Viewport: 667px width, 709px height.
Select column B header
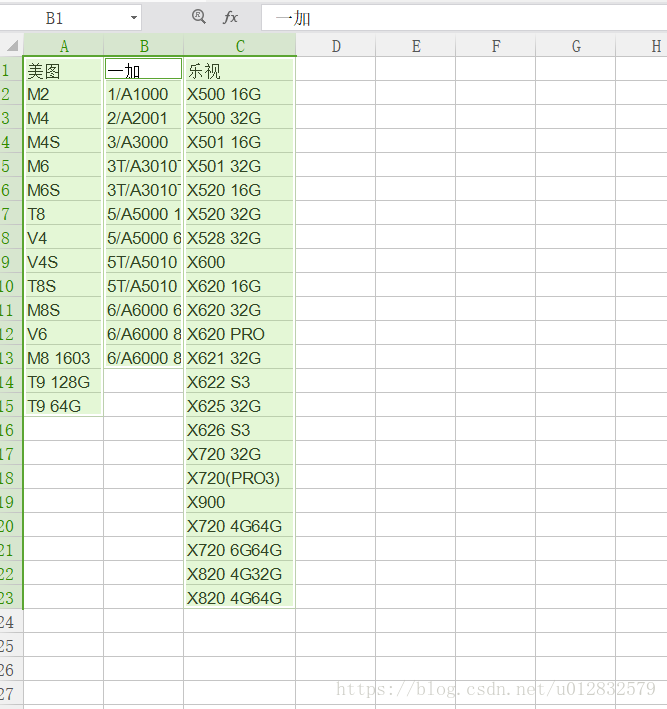tap(144, 46)
